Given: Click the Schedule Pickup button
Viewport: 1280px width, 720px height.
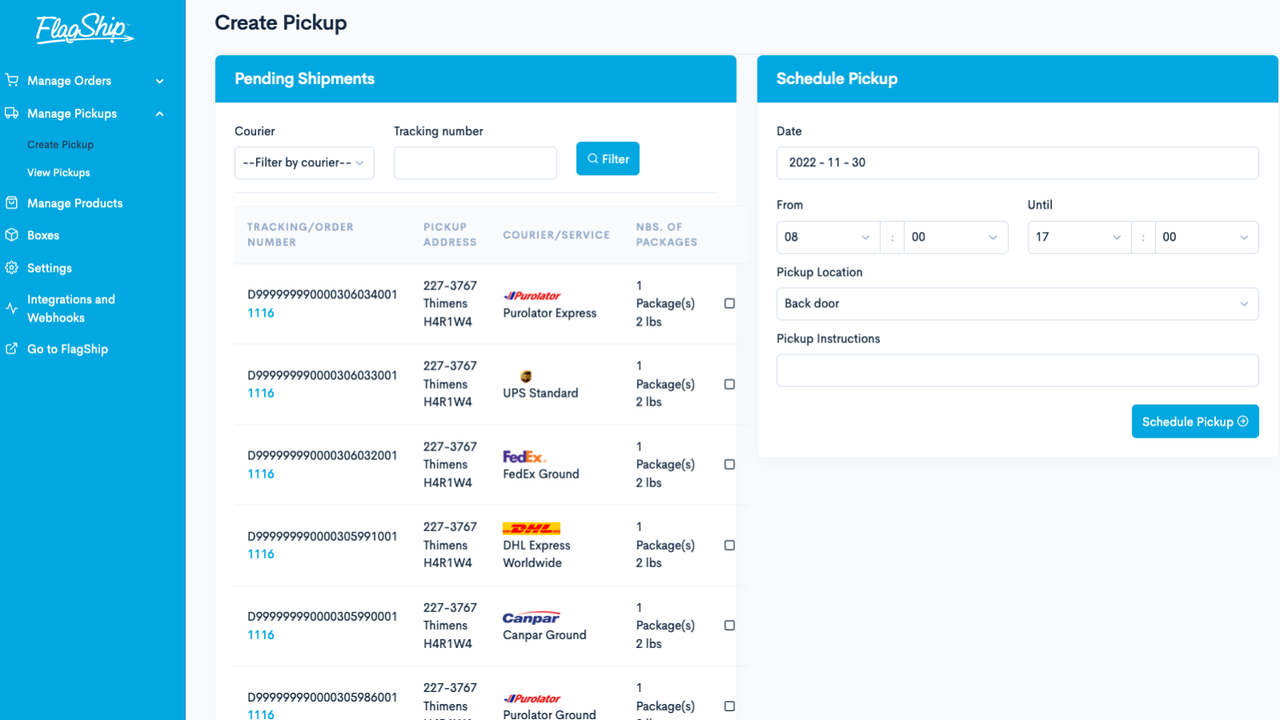Looking at the screenshot, I should 1194,421.
